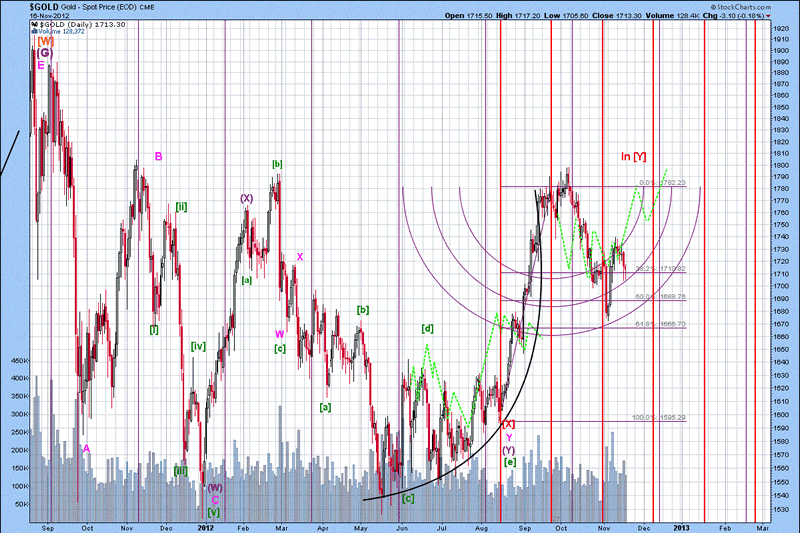Select the red 'In [Y]' annotation
Viewport: 800px width, 533px height.
tap(632, 156)
